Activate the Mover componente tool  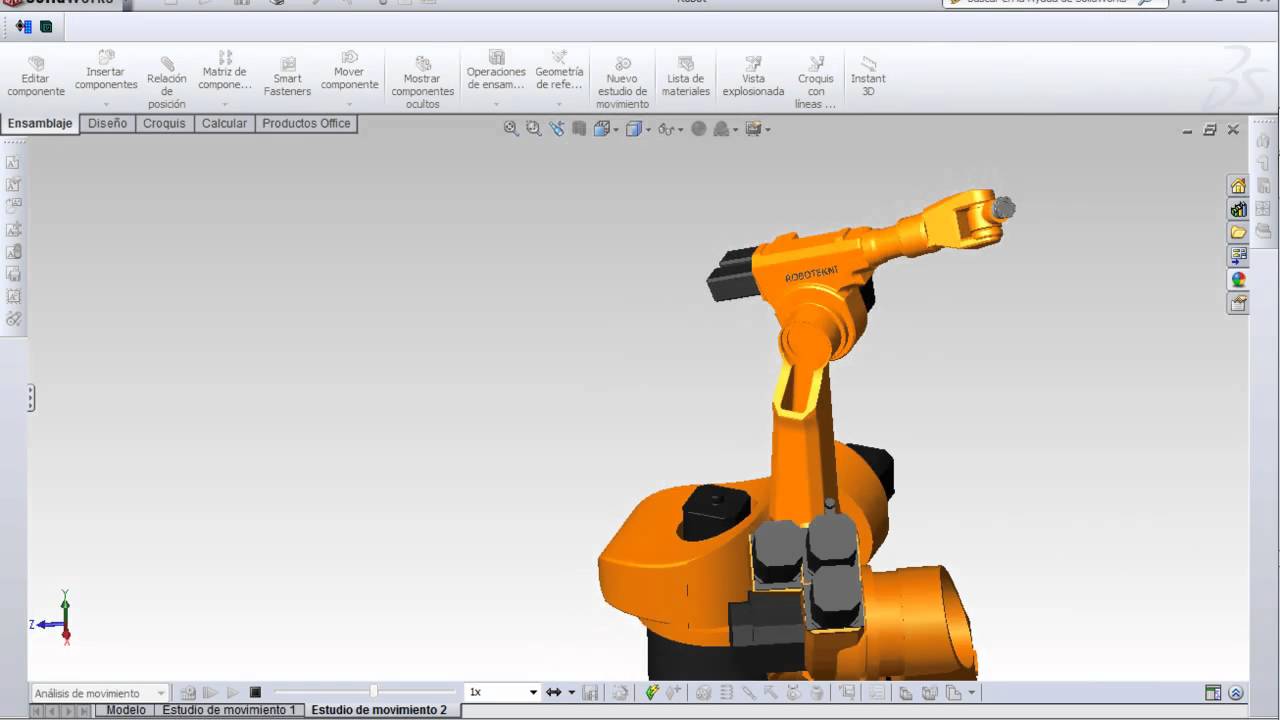(x=349, y=71)
